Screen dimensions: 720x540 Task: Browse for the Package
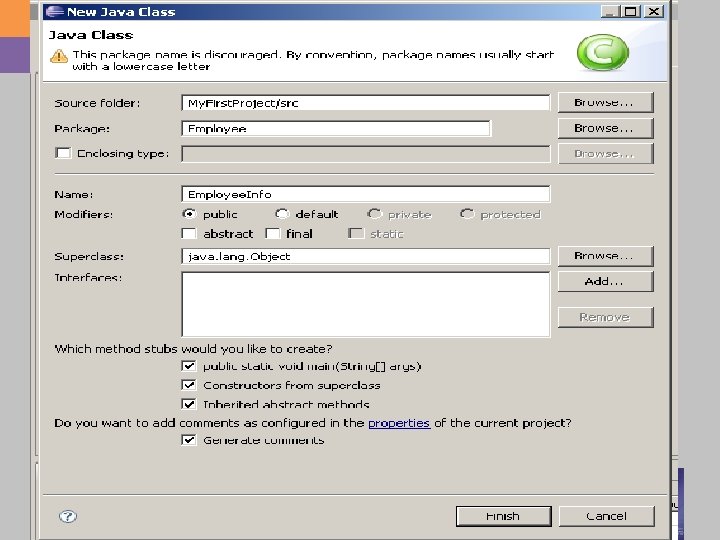pos(605,128)
